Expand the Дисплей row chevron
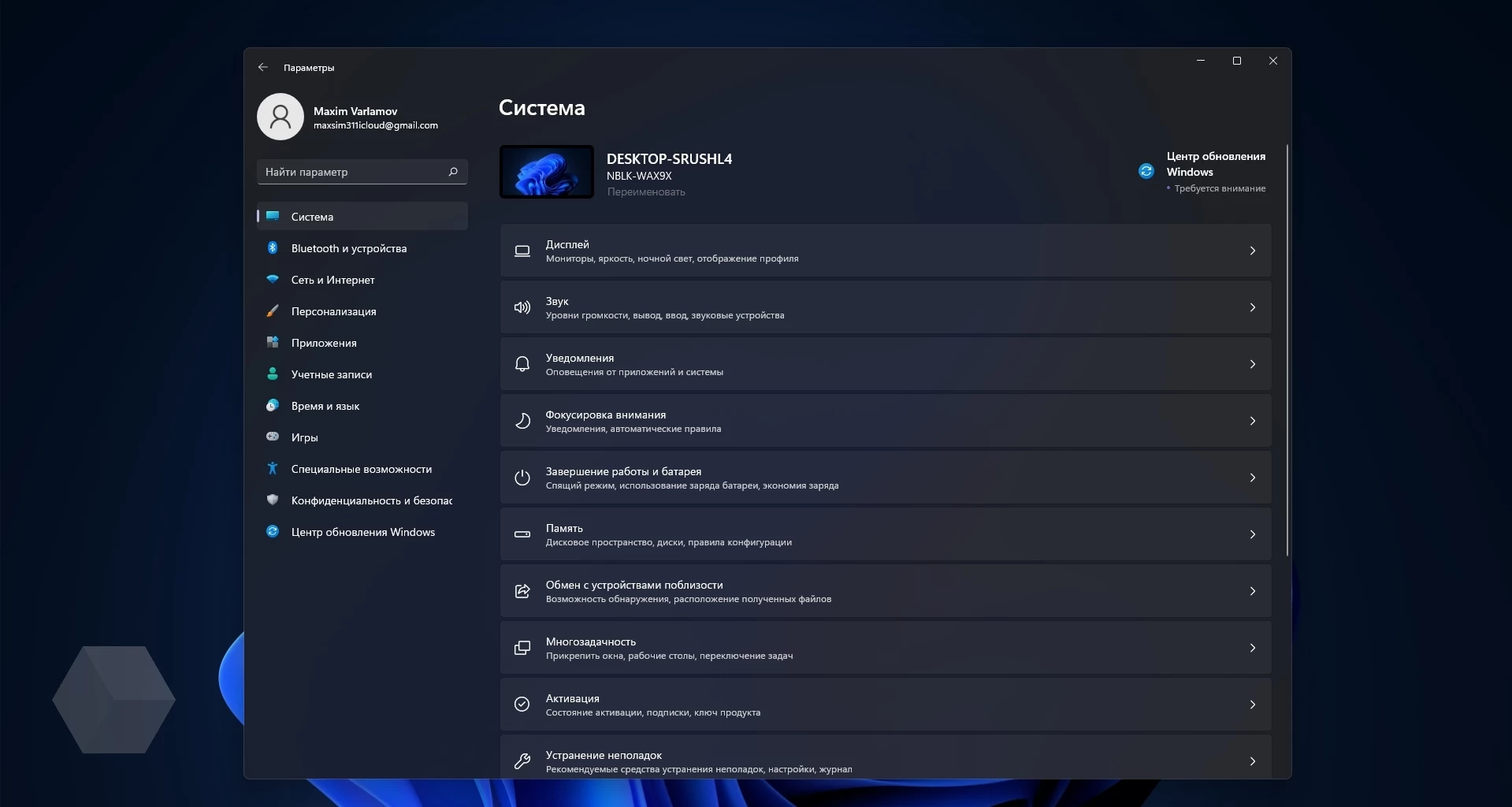This screenshot has width=1512, height=807. click(1253, 251)
